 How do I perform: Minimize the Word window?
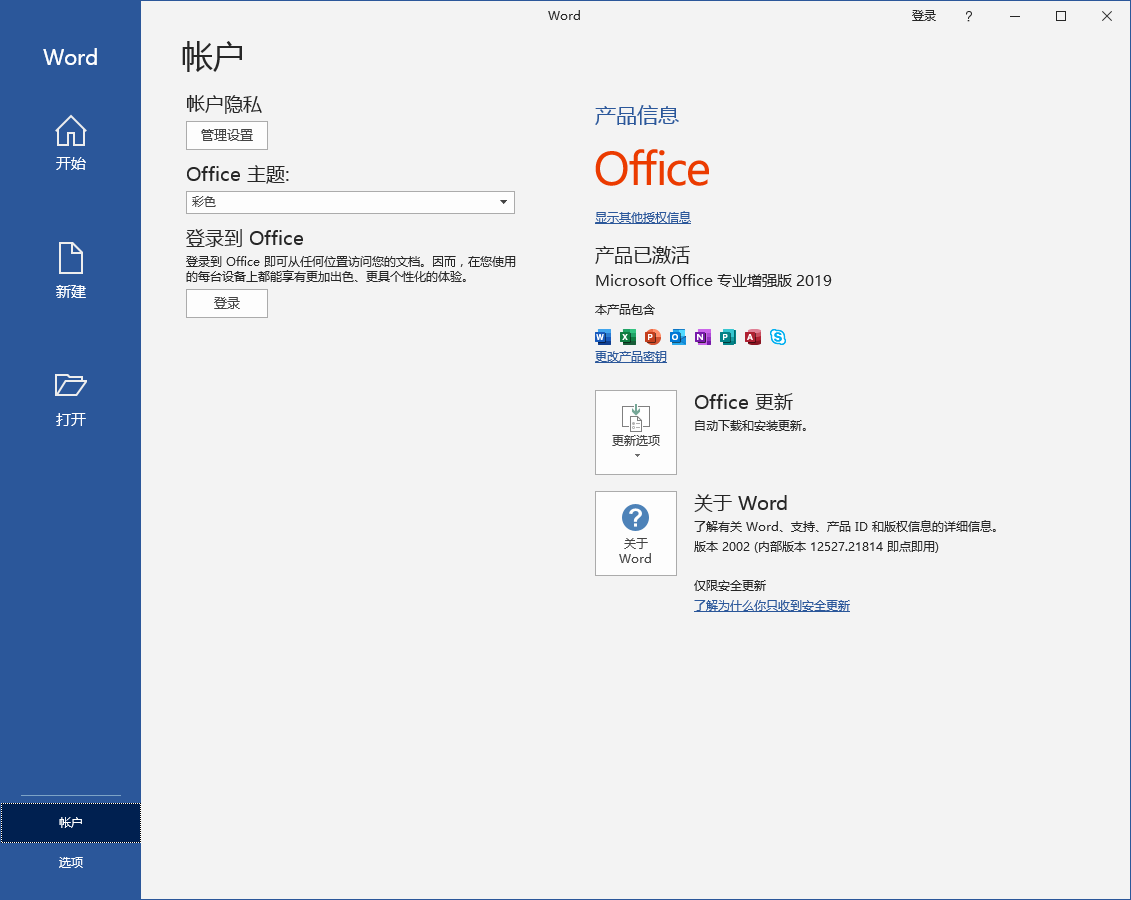1015,16
